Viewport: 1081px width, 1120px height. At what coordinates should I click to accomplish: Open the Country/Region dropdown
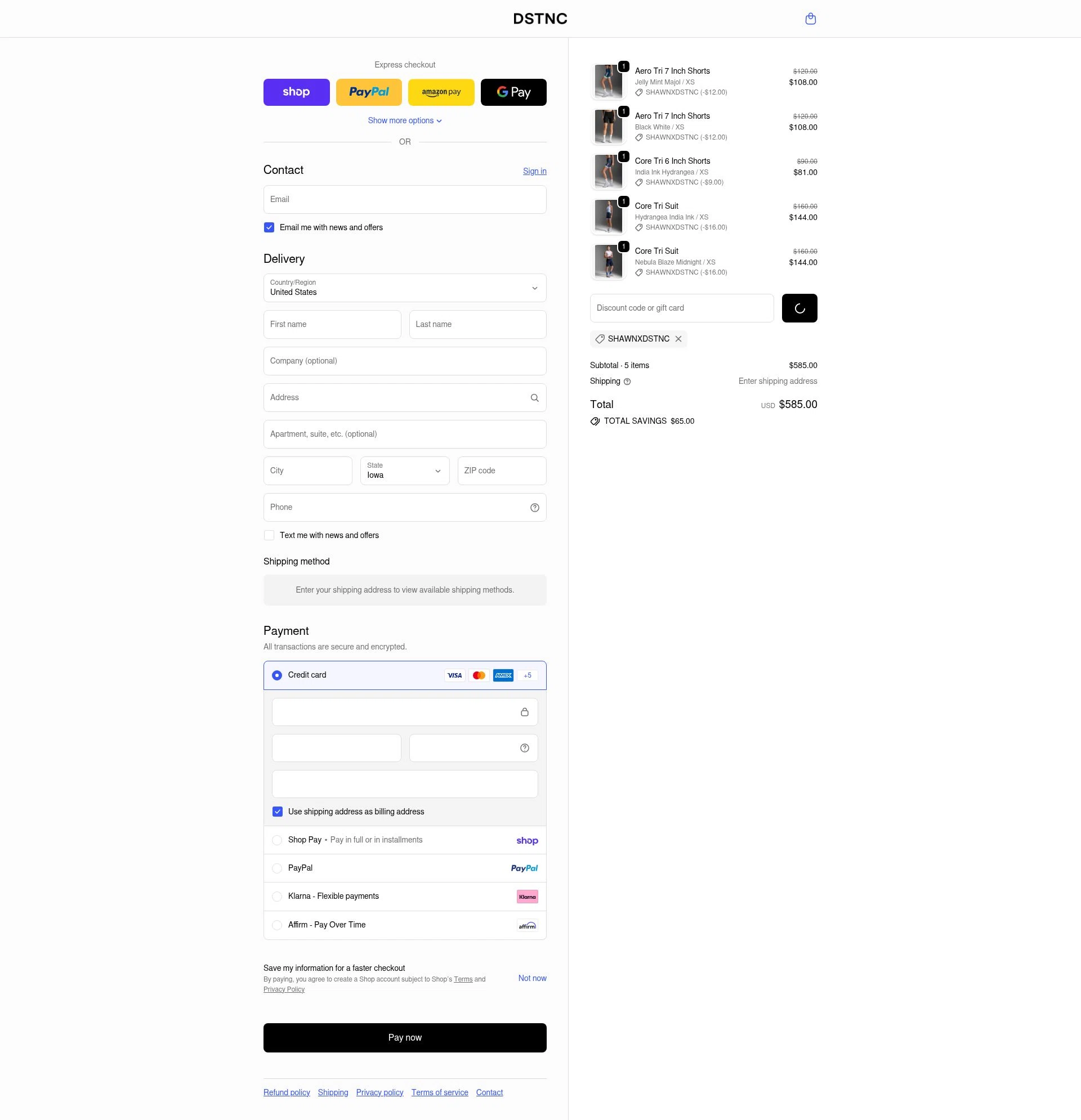tap(404, 288)
